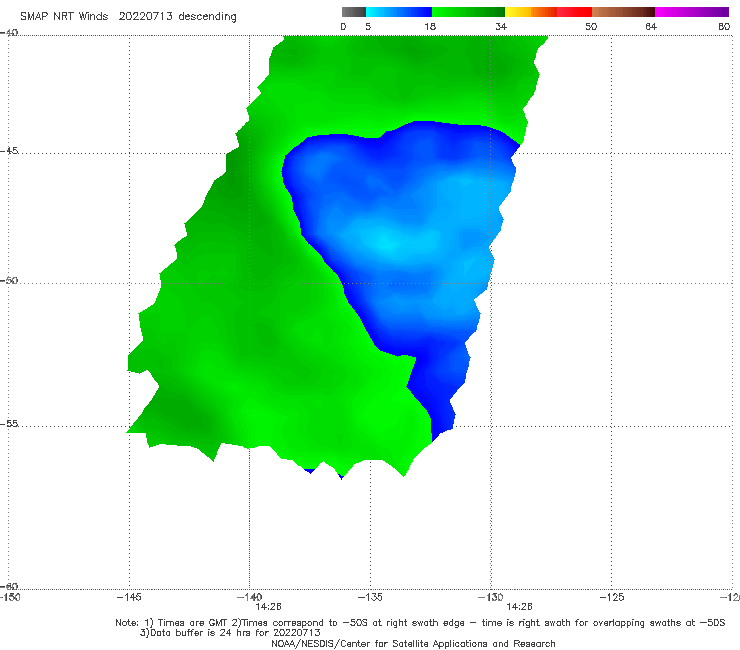
Task: Click the longitude label '-135' on bottom axis
Action: coord(370,597)
